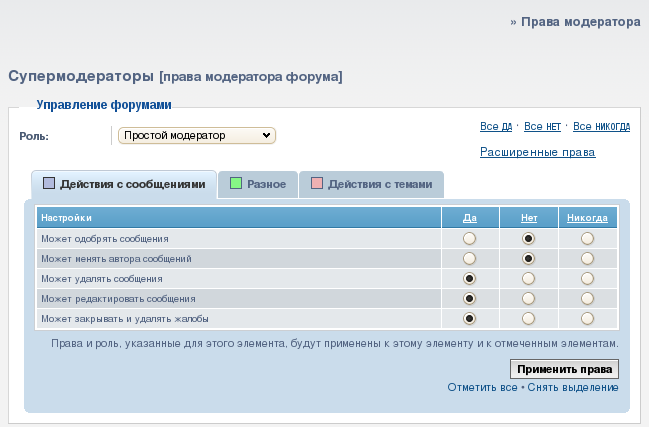Click the "Снять выделение" link

click(573, 387)
